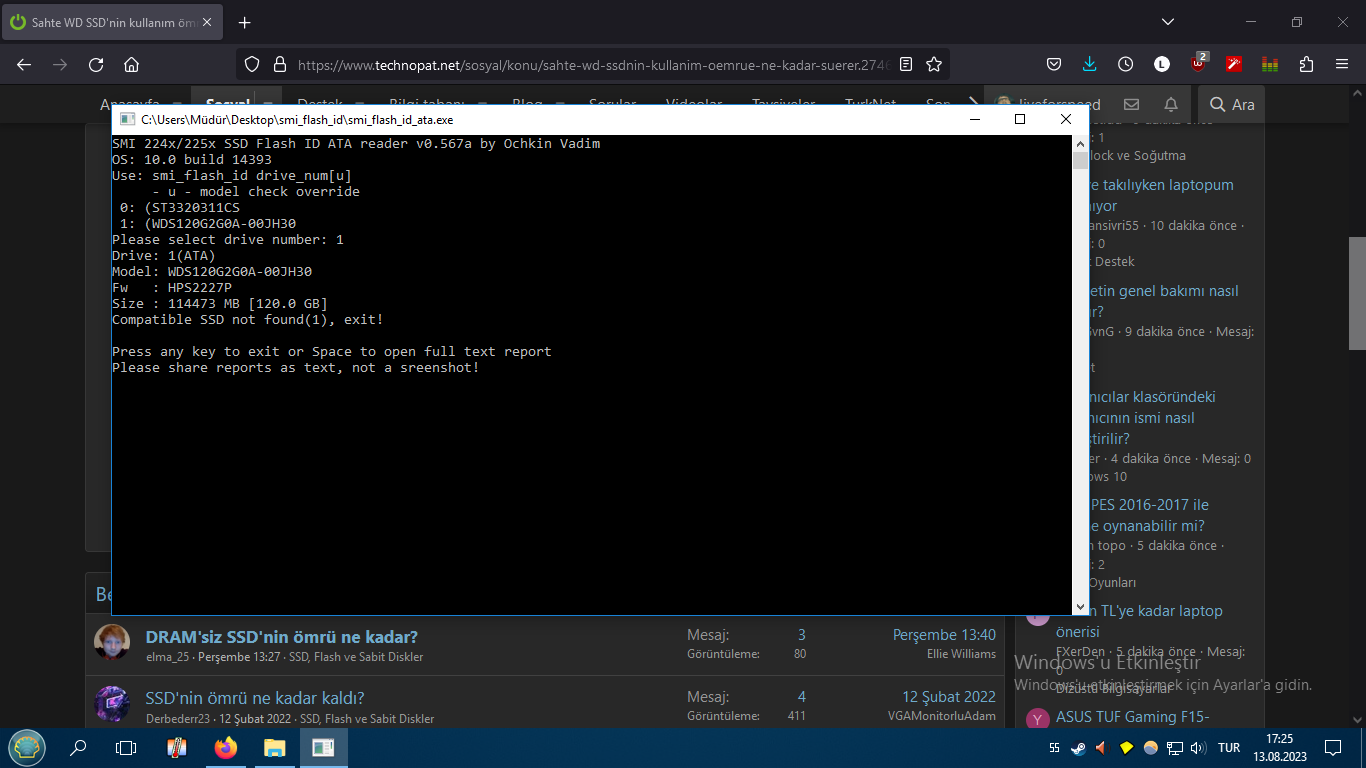Open the Windows Action Center
Screen dimensions: 1366x768
1333,748
